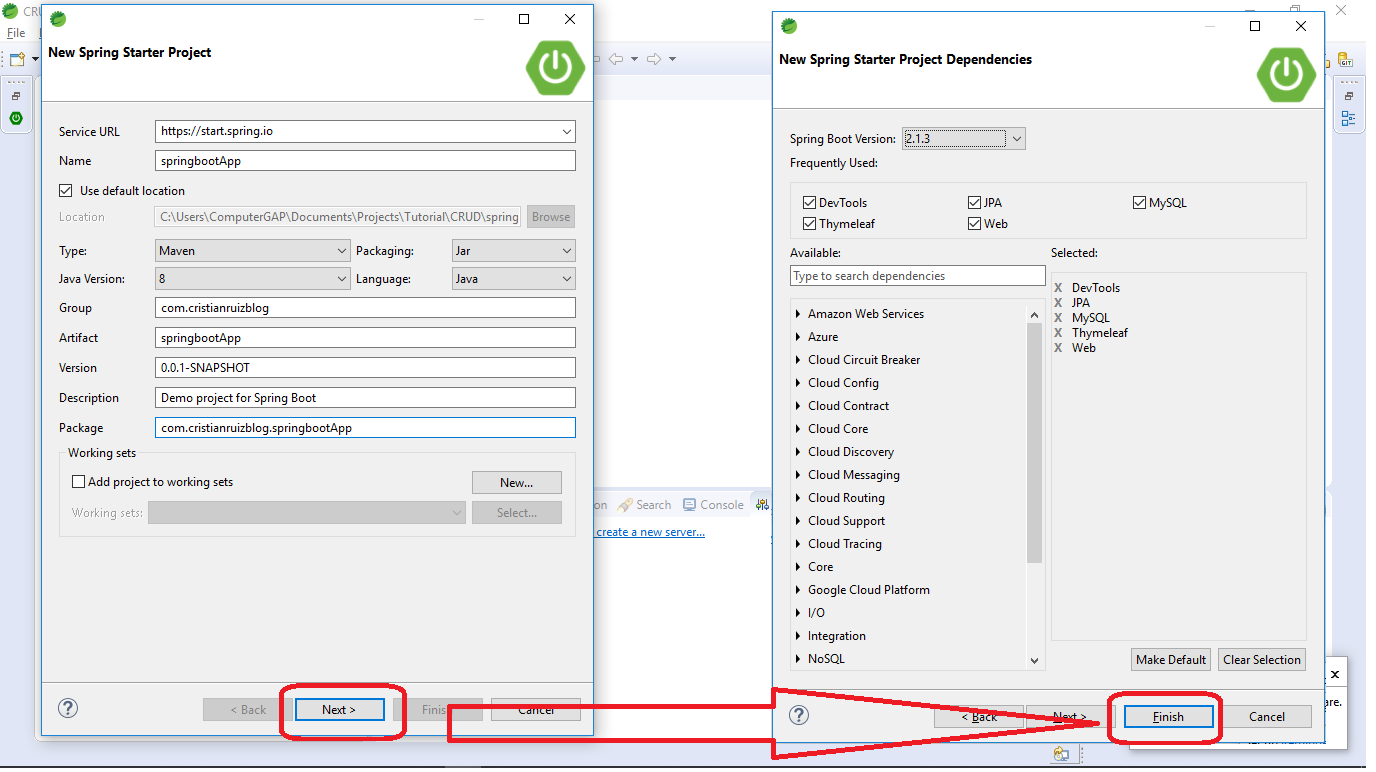Enable Add project to working sets checkbox
1376x772 pixels.
click(79, 482)
